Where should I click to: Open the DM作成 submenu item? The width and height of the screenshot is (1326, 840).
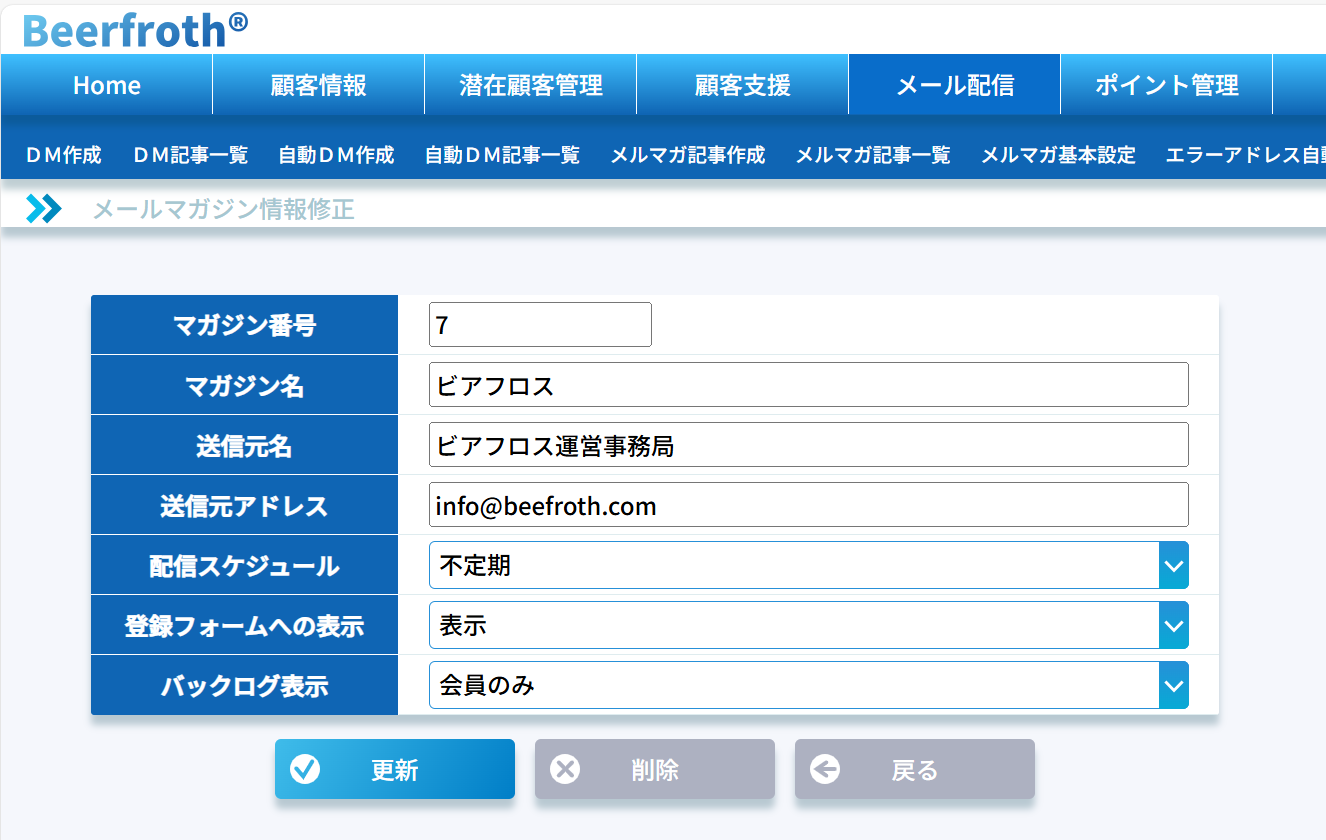[x=63, y=155]
